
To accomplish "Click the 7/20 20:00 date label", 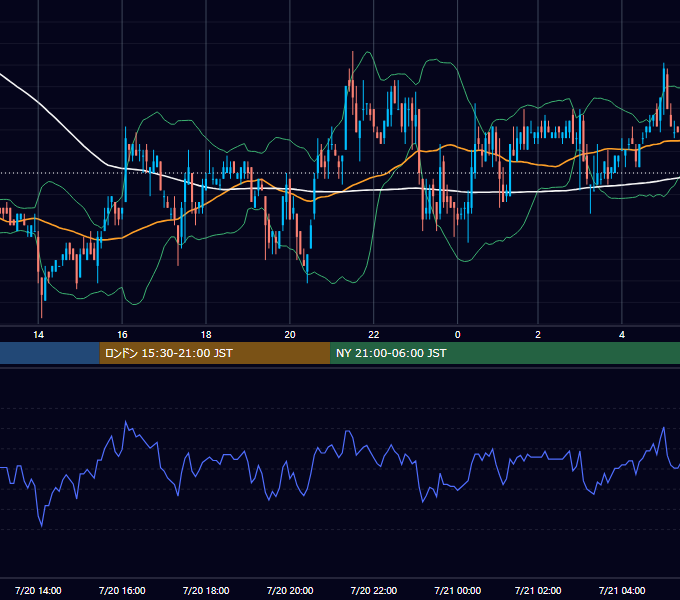I will tap(290, 590).
